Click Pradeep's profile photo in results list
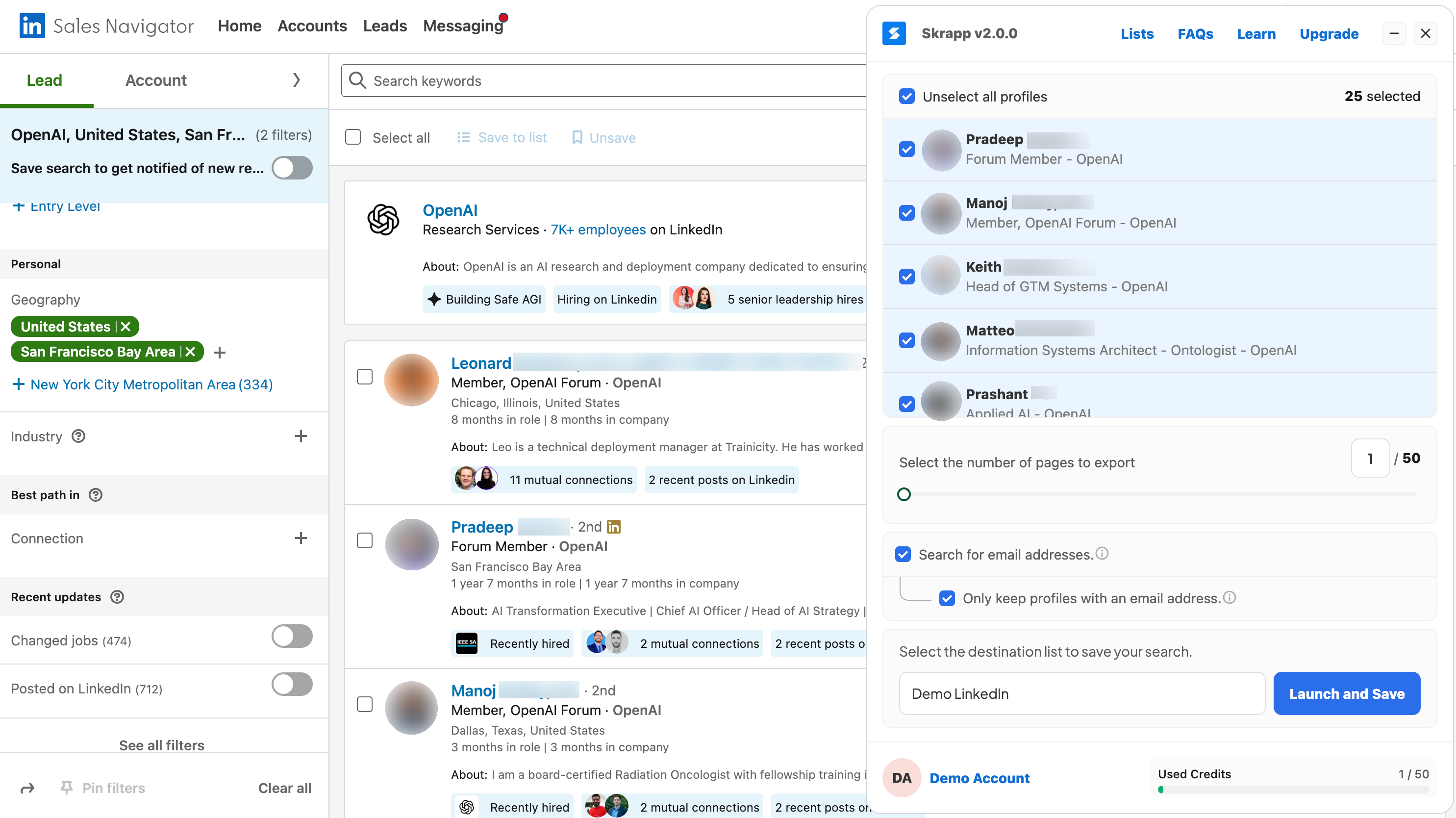Viewport: 1456px width, 818px height. 411,544
